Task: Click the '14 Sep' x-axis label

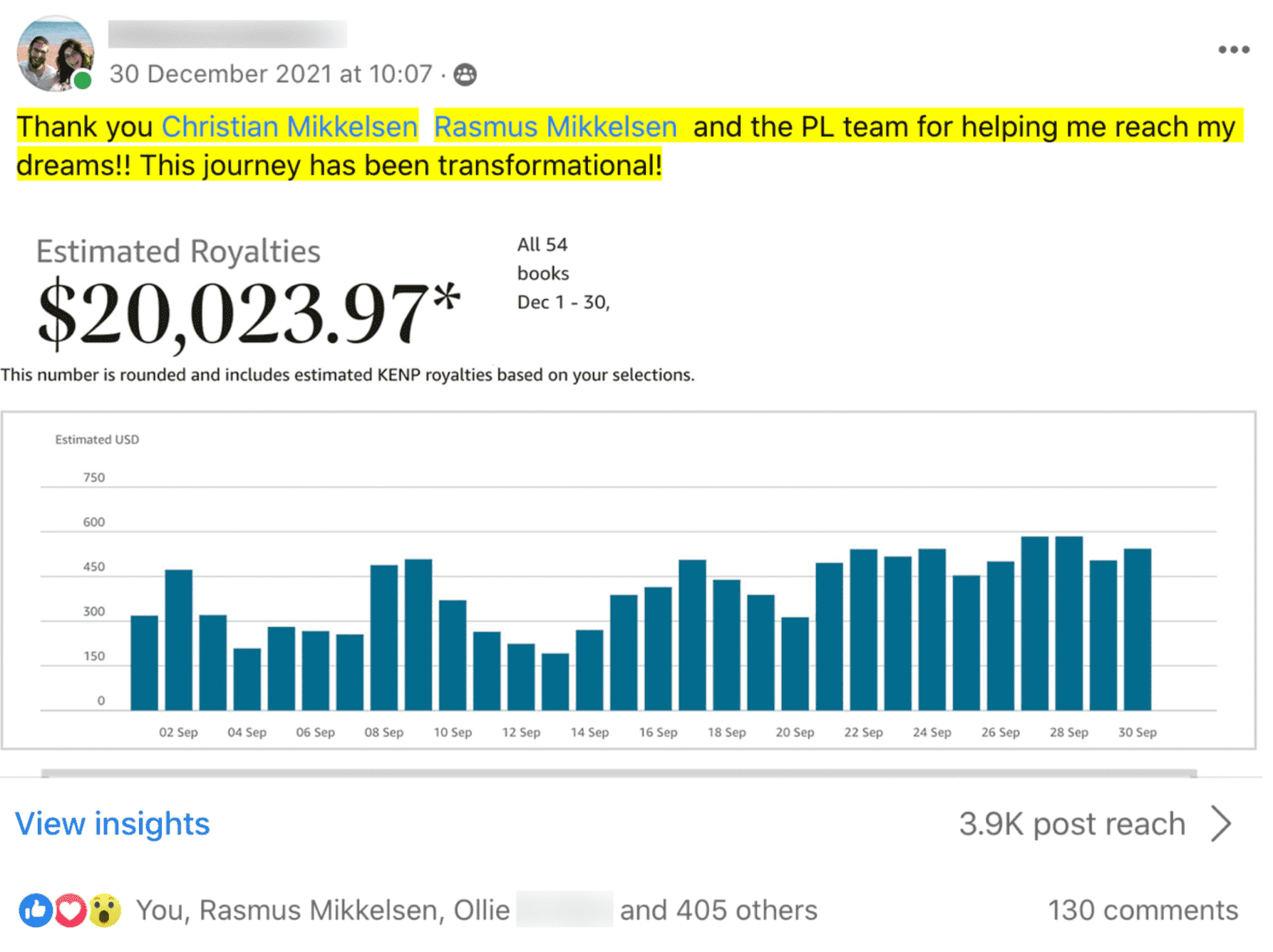Action: click(x=589, y=733)
